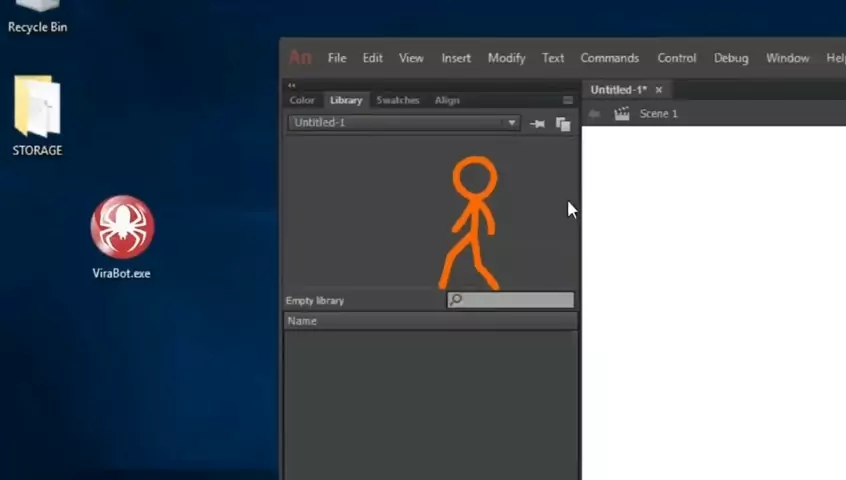This screenshot has width=846, height=480.
Task: Close the Untitled-1 document tab
Action: click(659, 90)
